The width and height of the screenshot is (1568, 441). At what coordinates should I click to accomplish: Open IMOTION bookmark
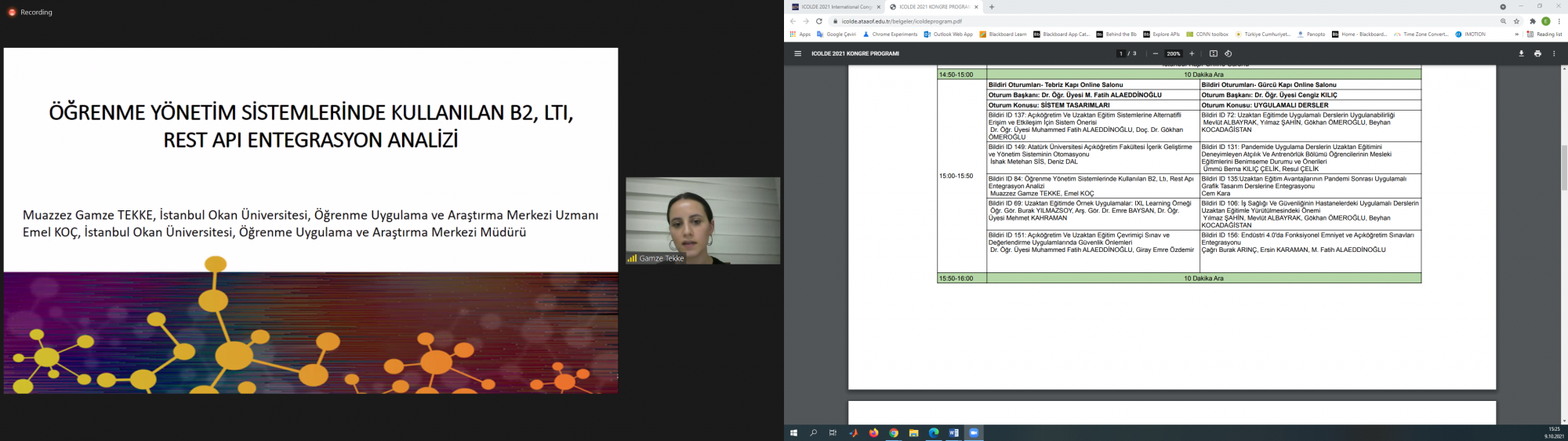1471,35
